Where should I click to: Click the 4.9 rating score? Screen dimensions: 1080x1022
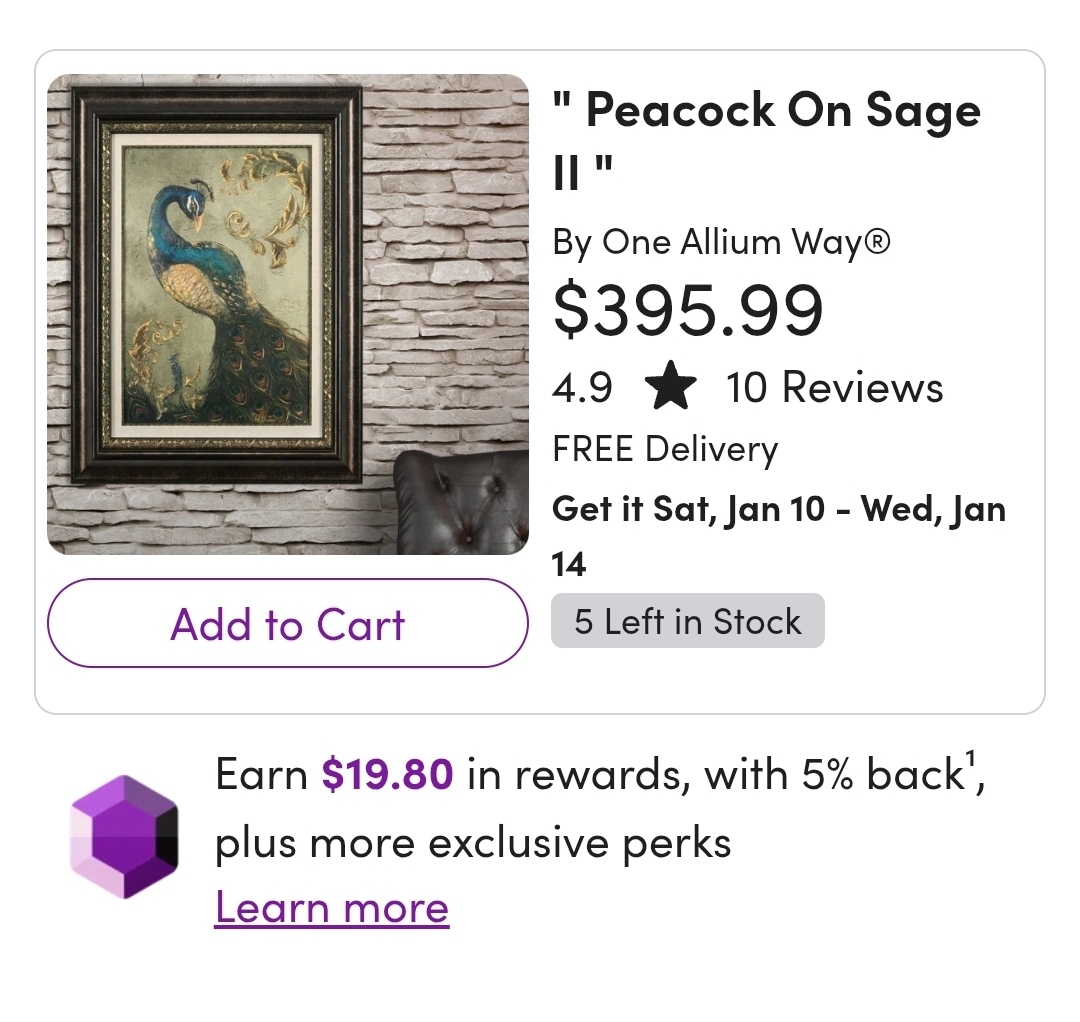[x=582, y=388]
